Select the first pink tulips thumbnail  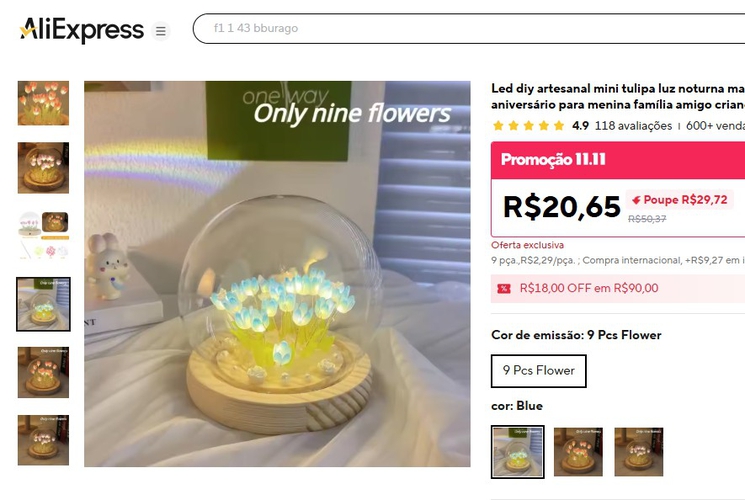(x=43, y=103)
